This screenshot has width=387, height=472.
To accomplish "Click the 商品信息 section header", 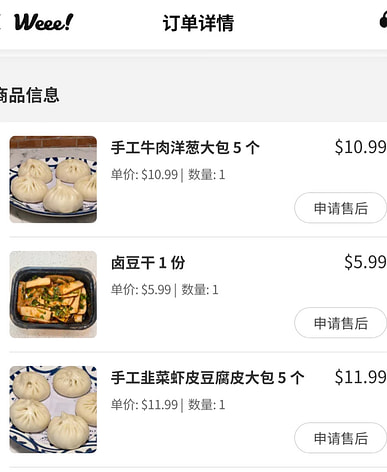I will coord(29,95).
